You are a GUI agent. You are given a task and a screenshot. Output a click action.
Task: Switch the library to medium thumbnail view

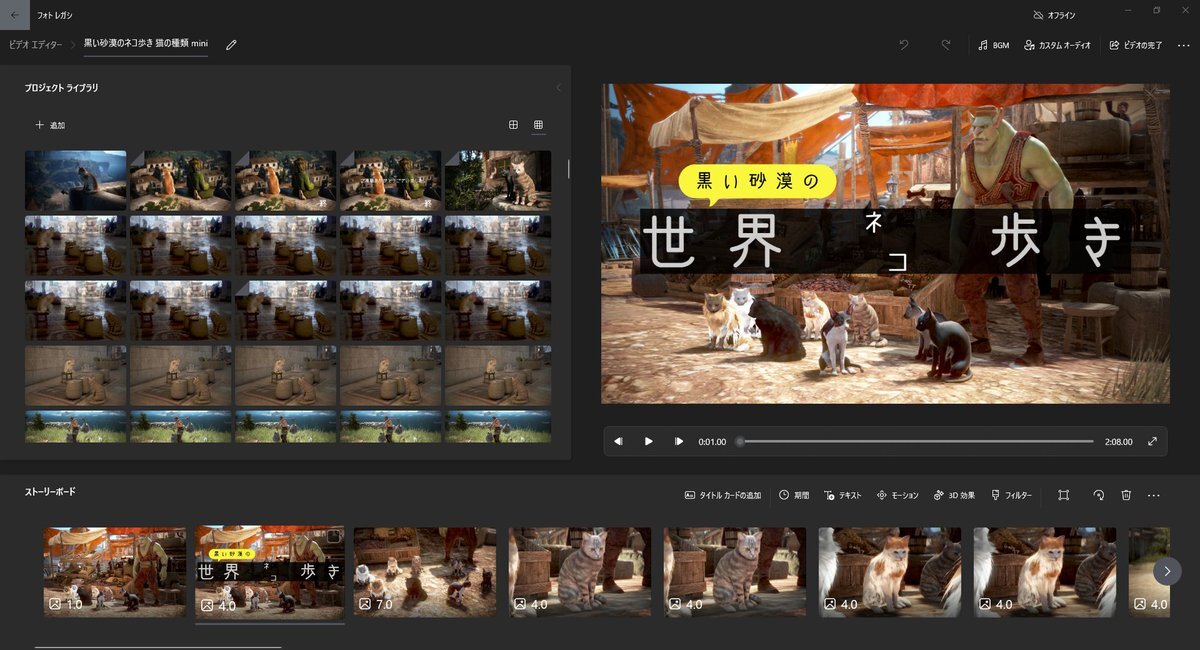click(x=513, y=125)
